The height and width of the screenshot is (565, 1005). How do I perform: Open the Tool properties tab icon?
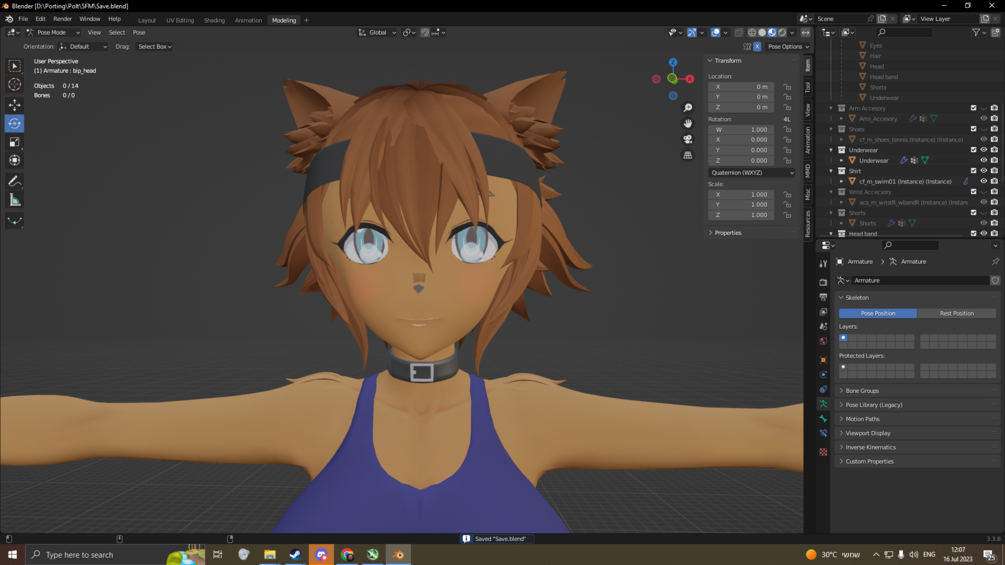824,263
